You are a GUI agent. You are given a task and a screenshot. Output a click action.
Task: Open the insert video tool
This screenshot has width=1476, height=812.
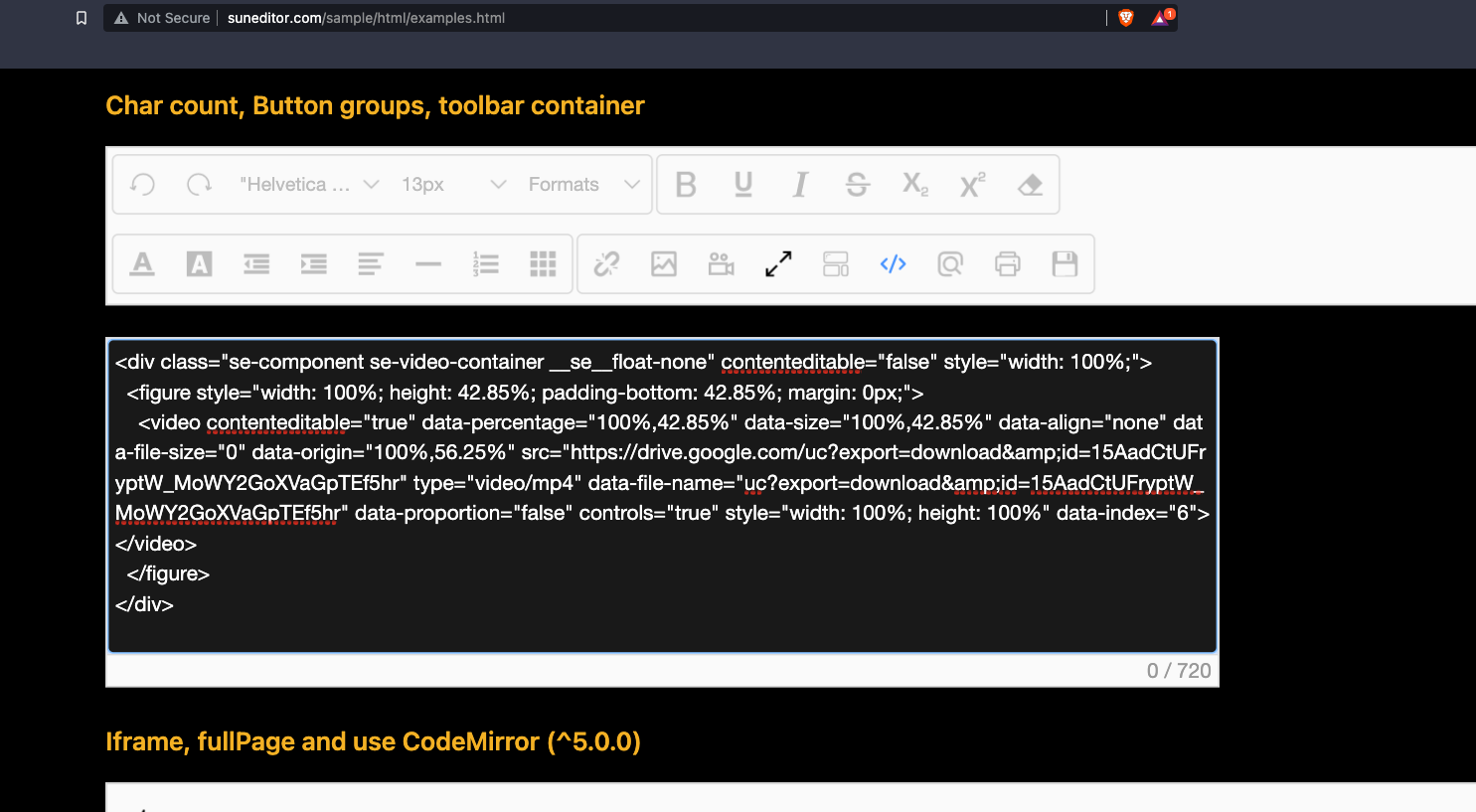click(x=721, y=263)
